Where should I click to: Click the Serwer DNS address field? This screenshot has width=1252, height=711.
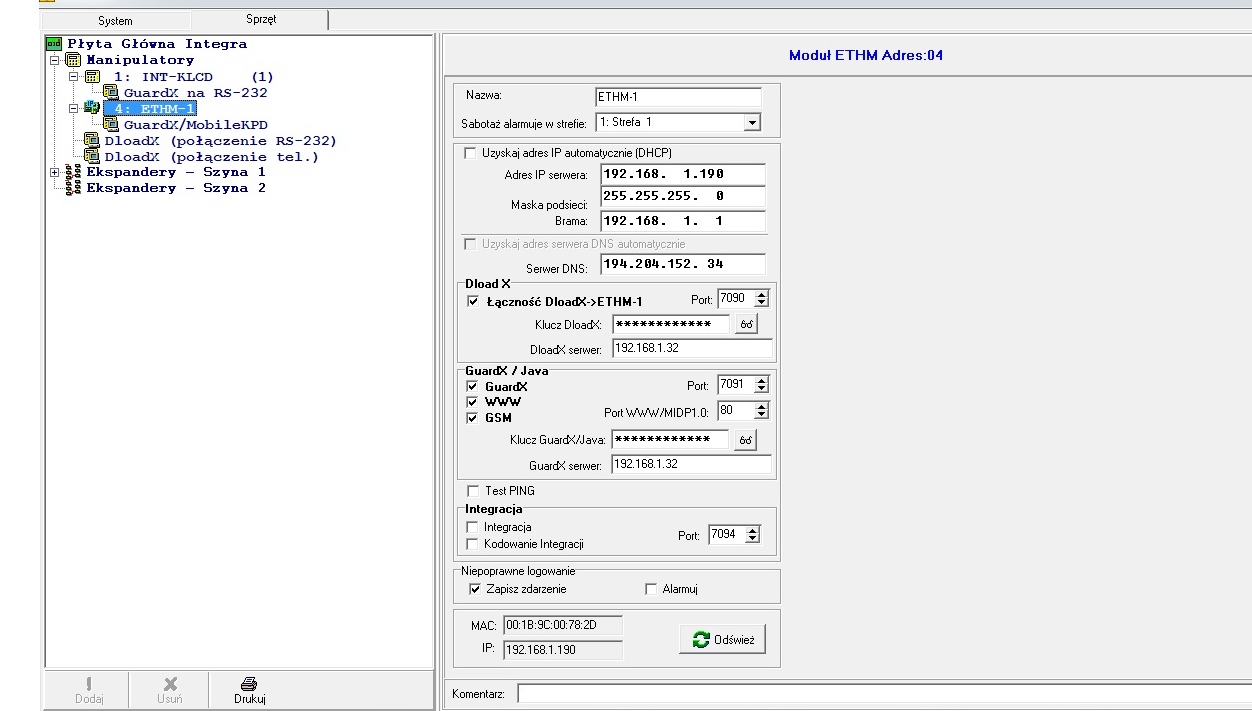(683, 264)
